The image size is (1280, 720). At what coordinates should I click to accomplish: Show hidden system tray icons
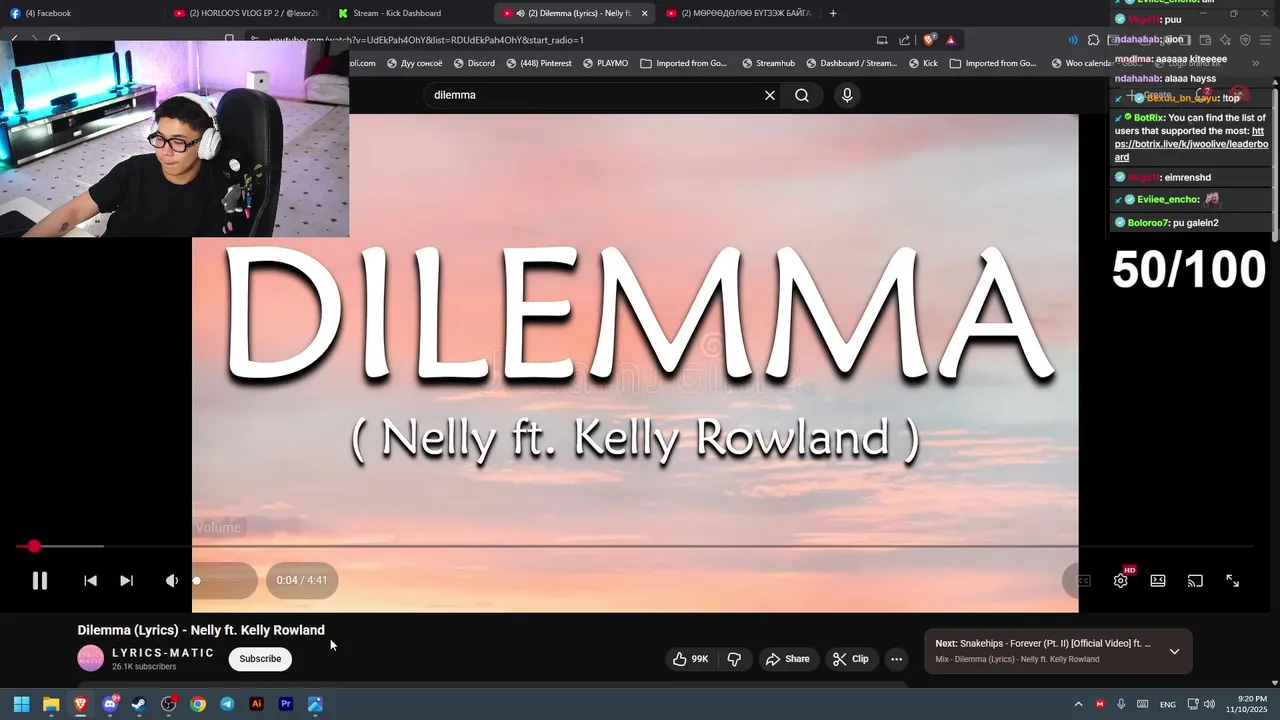pos(1078,704)
